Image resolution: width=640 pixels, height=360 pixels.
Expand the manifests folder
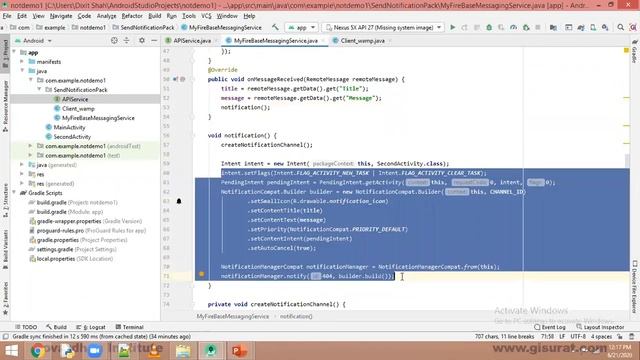(x=22, y=62)
